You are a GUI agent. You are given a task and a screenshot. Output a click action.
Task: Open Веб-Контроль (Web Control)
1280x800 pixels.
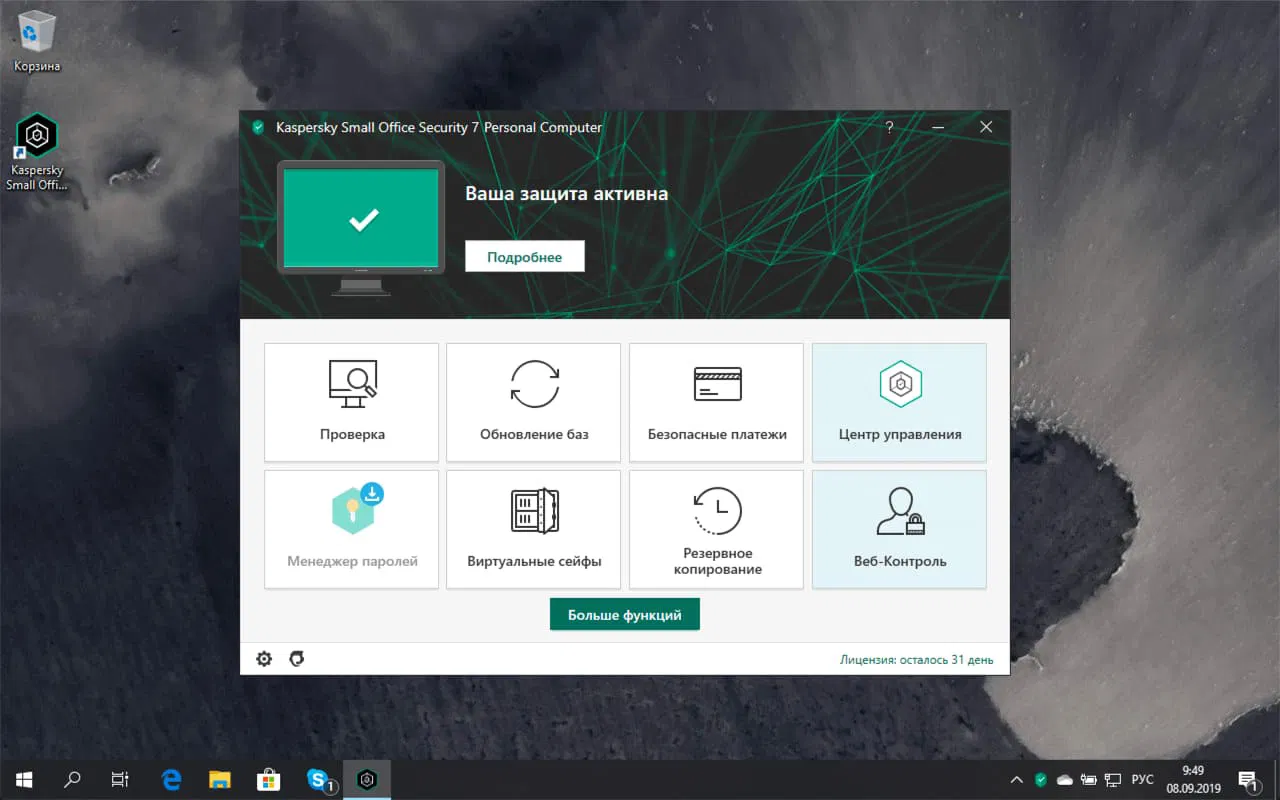click(x=899, y=529)
